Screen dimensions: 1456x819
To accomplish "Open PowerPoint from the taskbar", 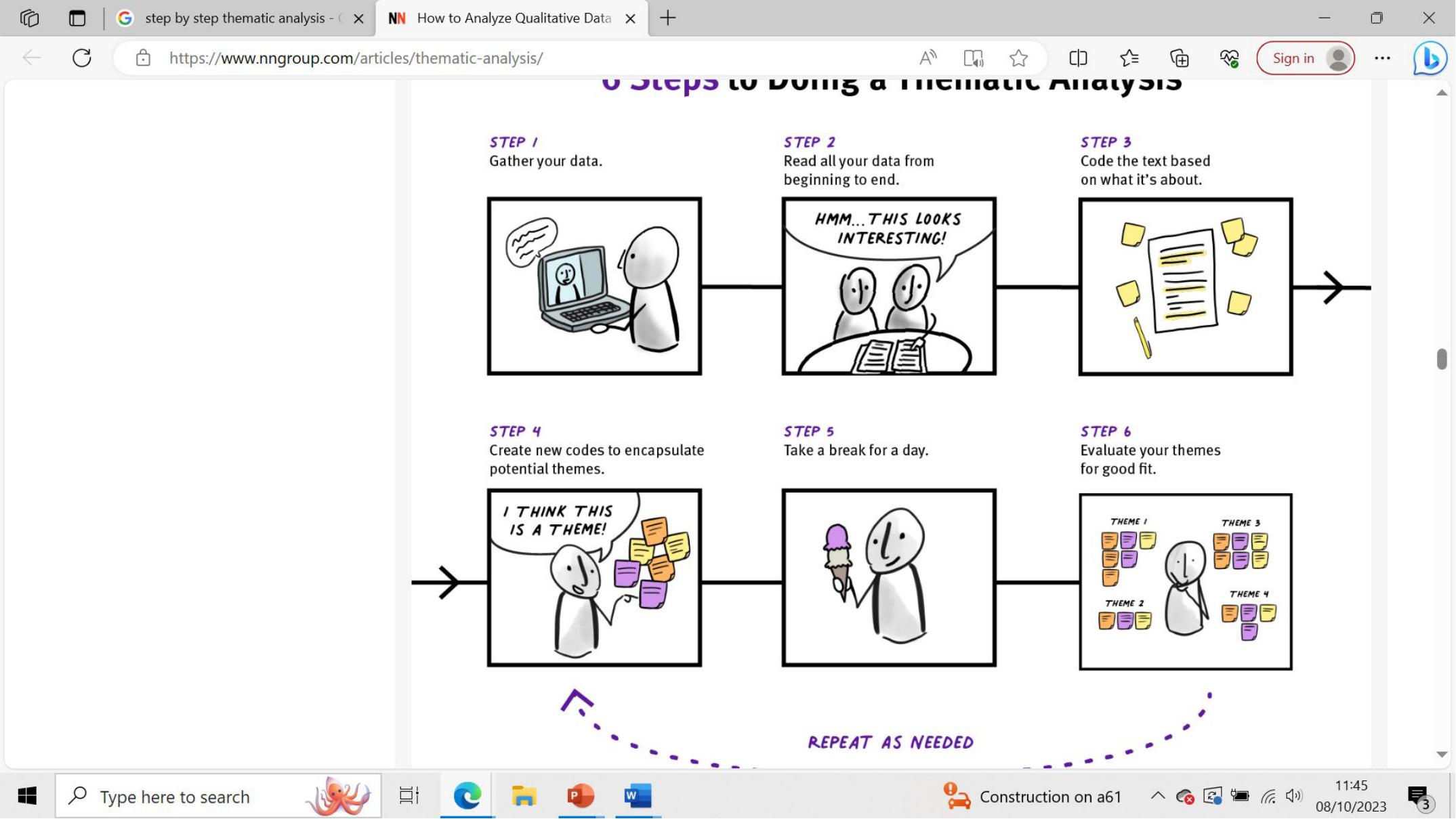I will pyautogui.click(x=580, y=796).
